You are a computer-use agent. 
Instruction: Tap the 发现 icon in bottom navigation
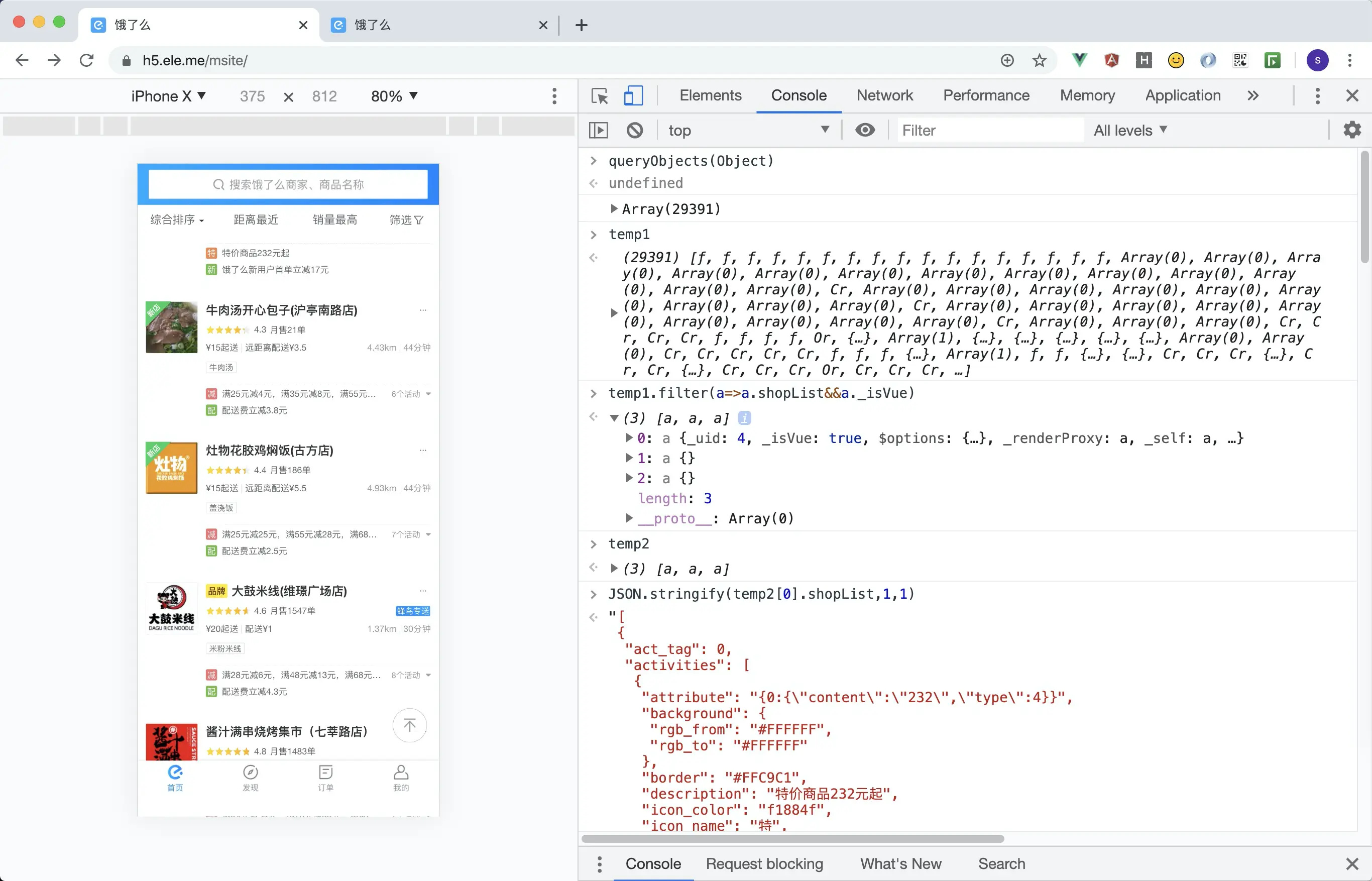click(251, 778)
